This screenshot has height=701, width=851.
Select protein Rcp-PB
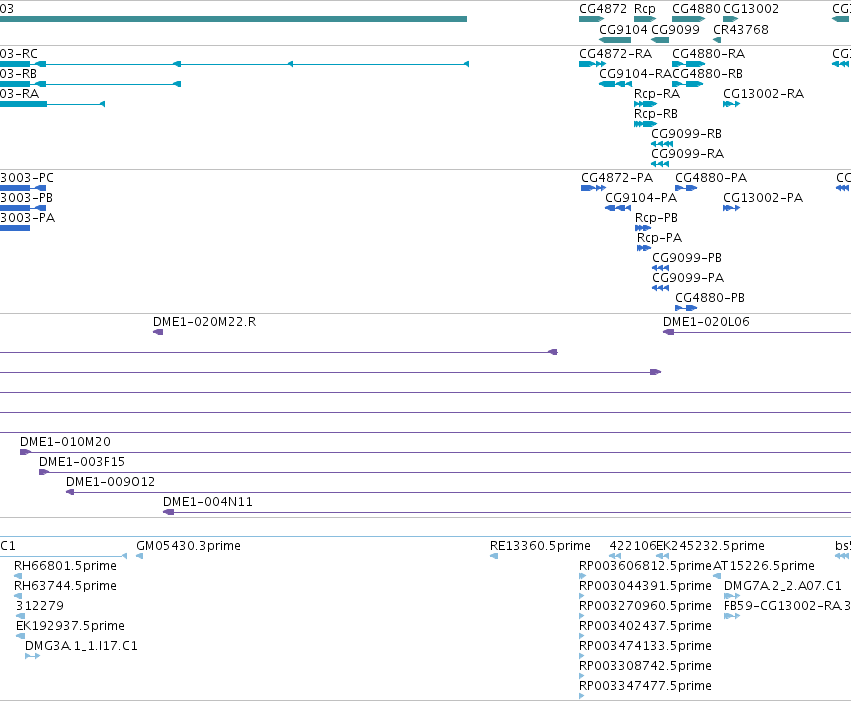(643, 228)
